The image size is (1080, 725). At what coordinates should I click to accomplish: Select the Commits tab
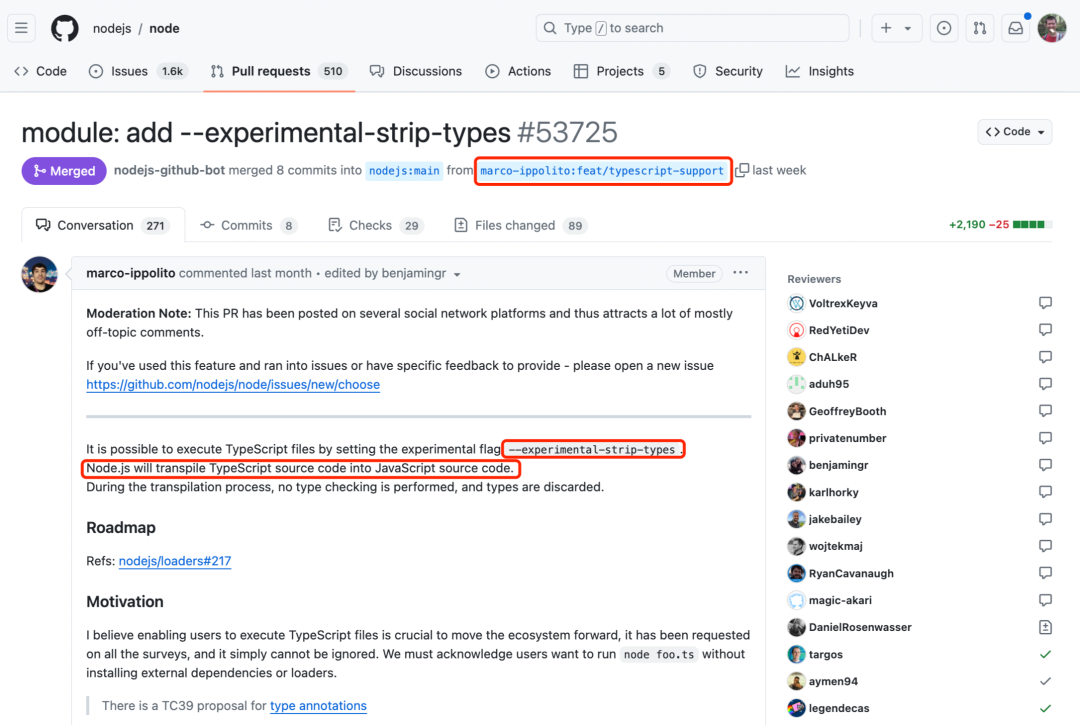coord(248,225)
